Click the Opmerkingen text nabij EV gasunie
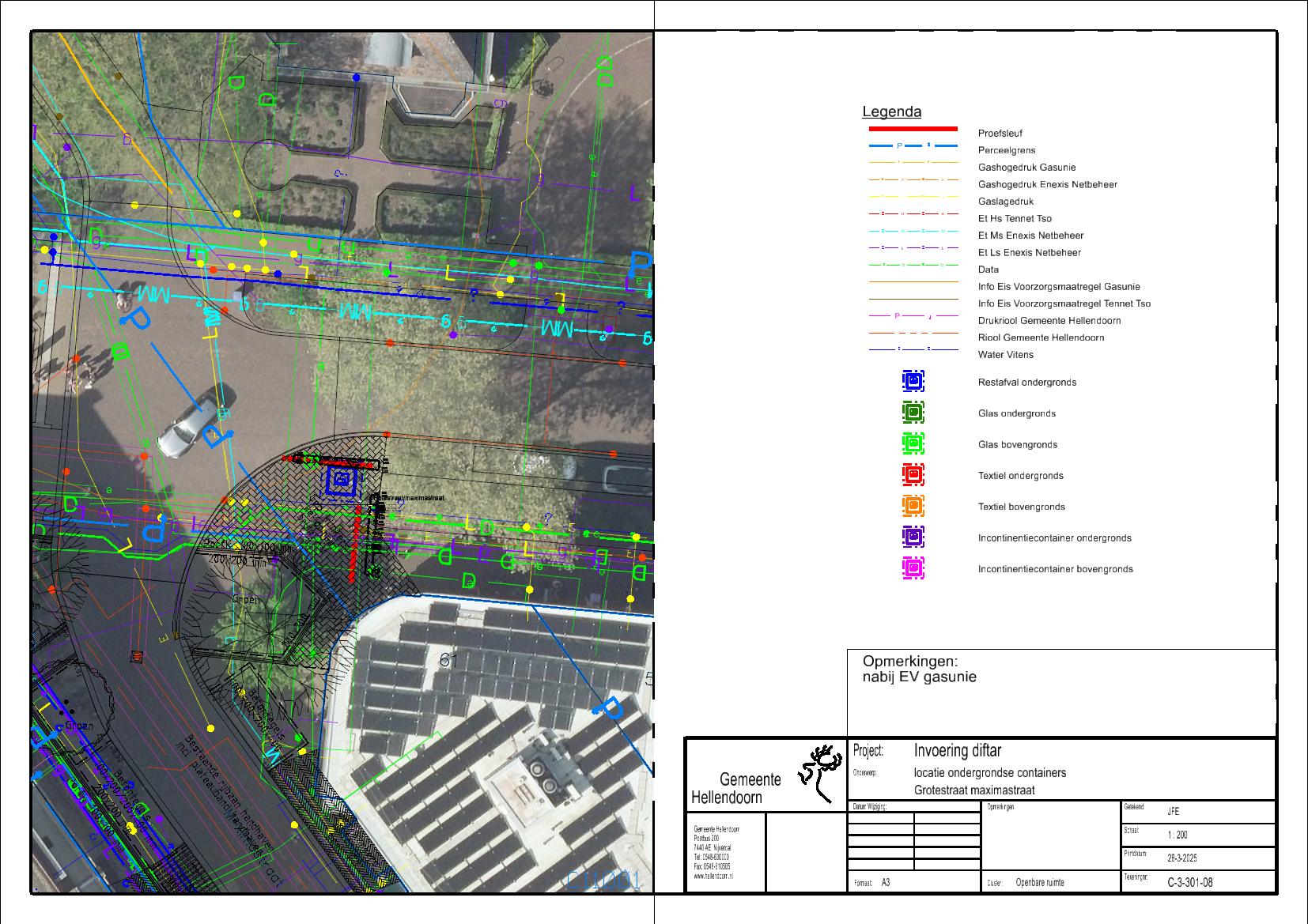Viewport: 1308px width, 924px height. 919,677
